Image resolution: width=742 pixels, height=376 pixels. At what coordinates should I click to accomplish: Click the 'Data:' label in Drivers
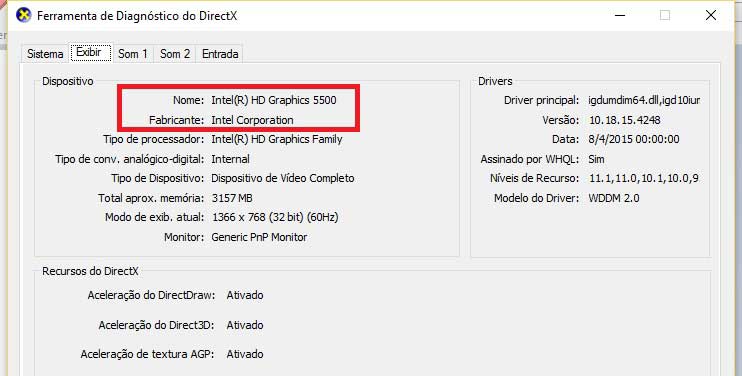coord(565,140)
